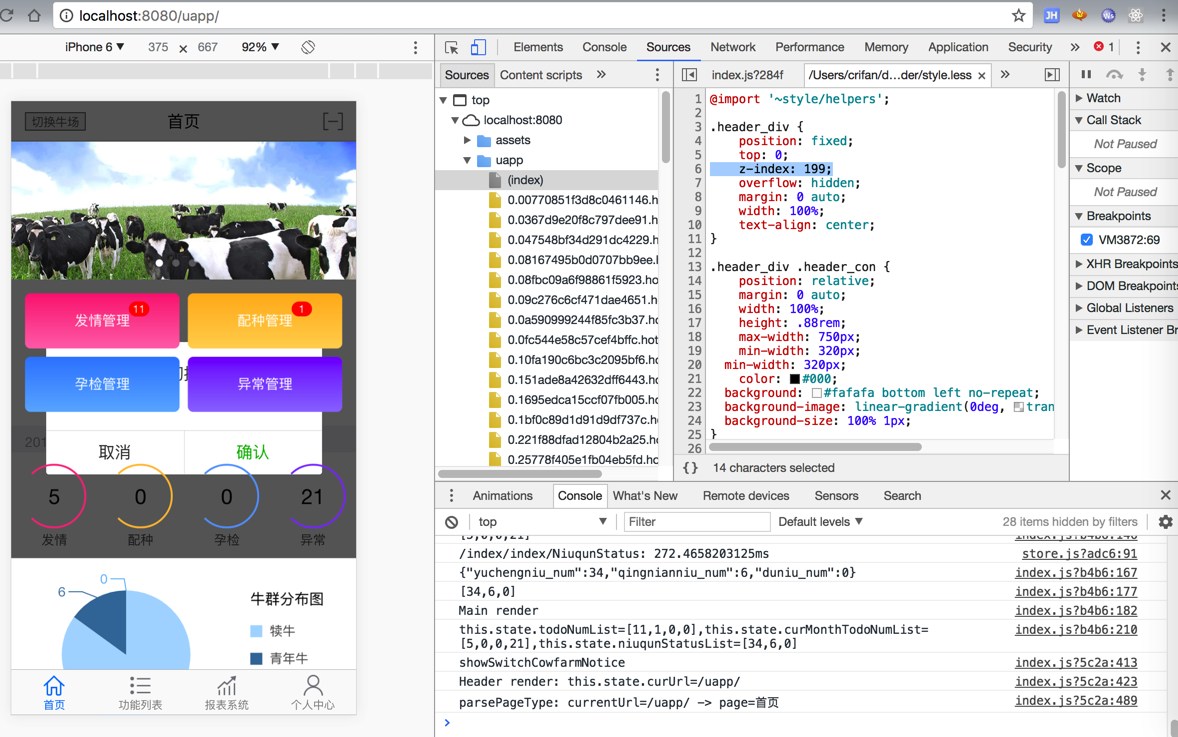Tap the 异常管理 button

tap(265, 384)
